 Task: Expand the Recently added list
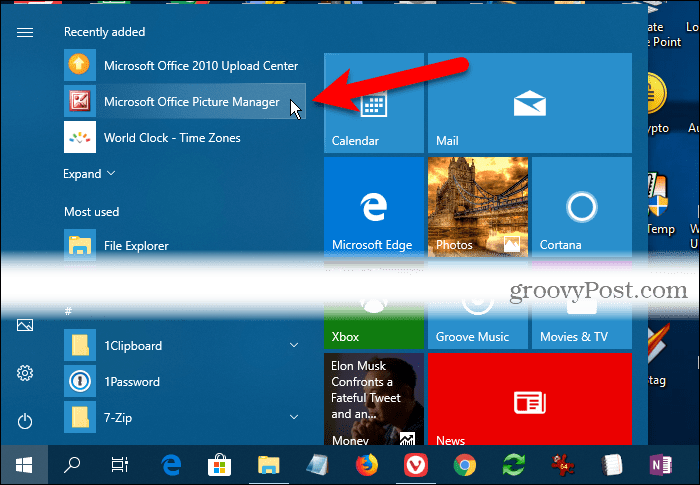tap(89, 174)
